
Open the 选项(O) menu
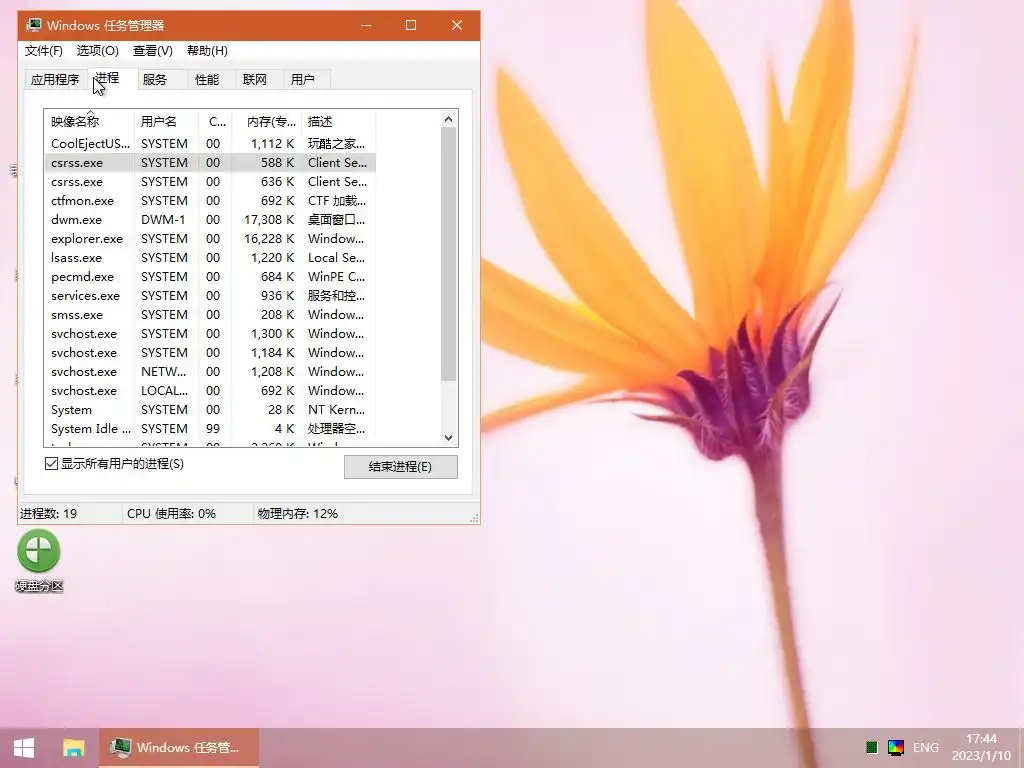[98, 51]
